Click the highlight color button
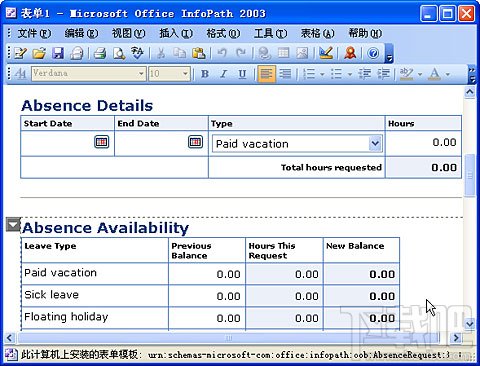The width and height of the screenshot is (480, 366). (407, 74)
